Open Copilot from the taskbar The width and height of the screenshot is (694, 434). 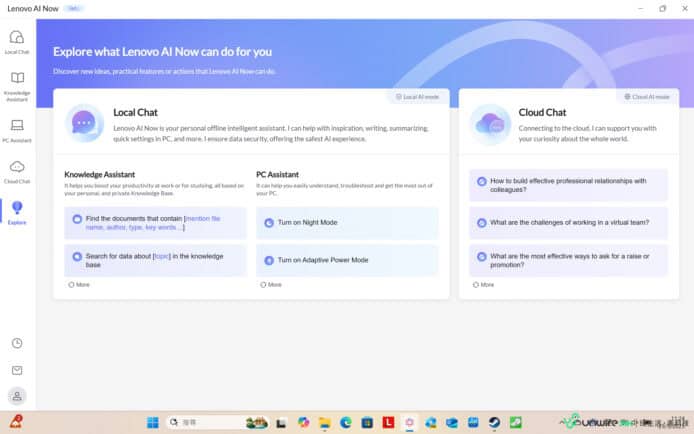click(x=304, y=422)
